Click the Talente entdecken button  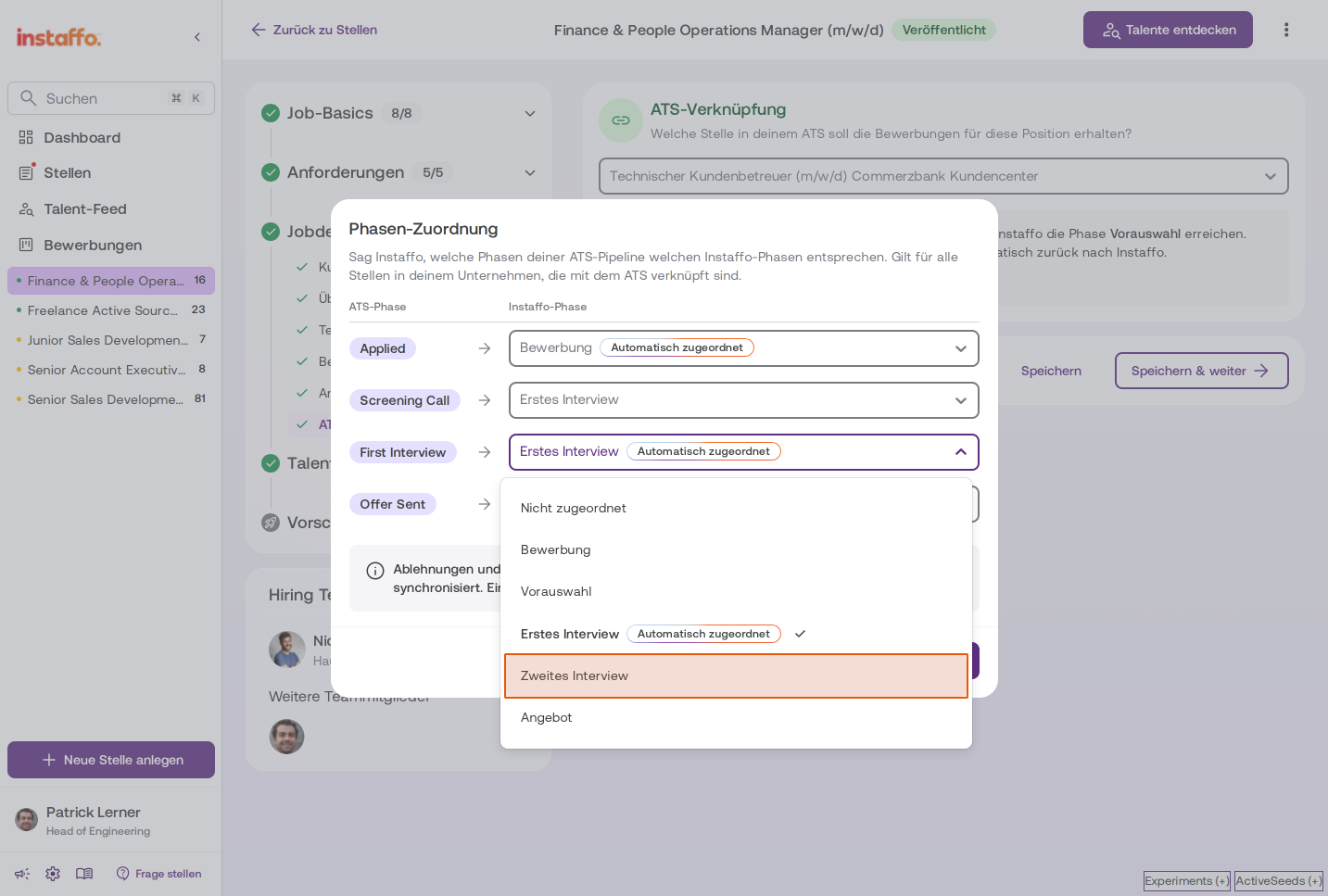point(1168,30)
